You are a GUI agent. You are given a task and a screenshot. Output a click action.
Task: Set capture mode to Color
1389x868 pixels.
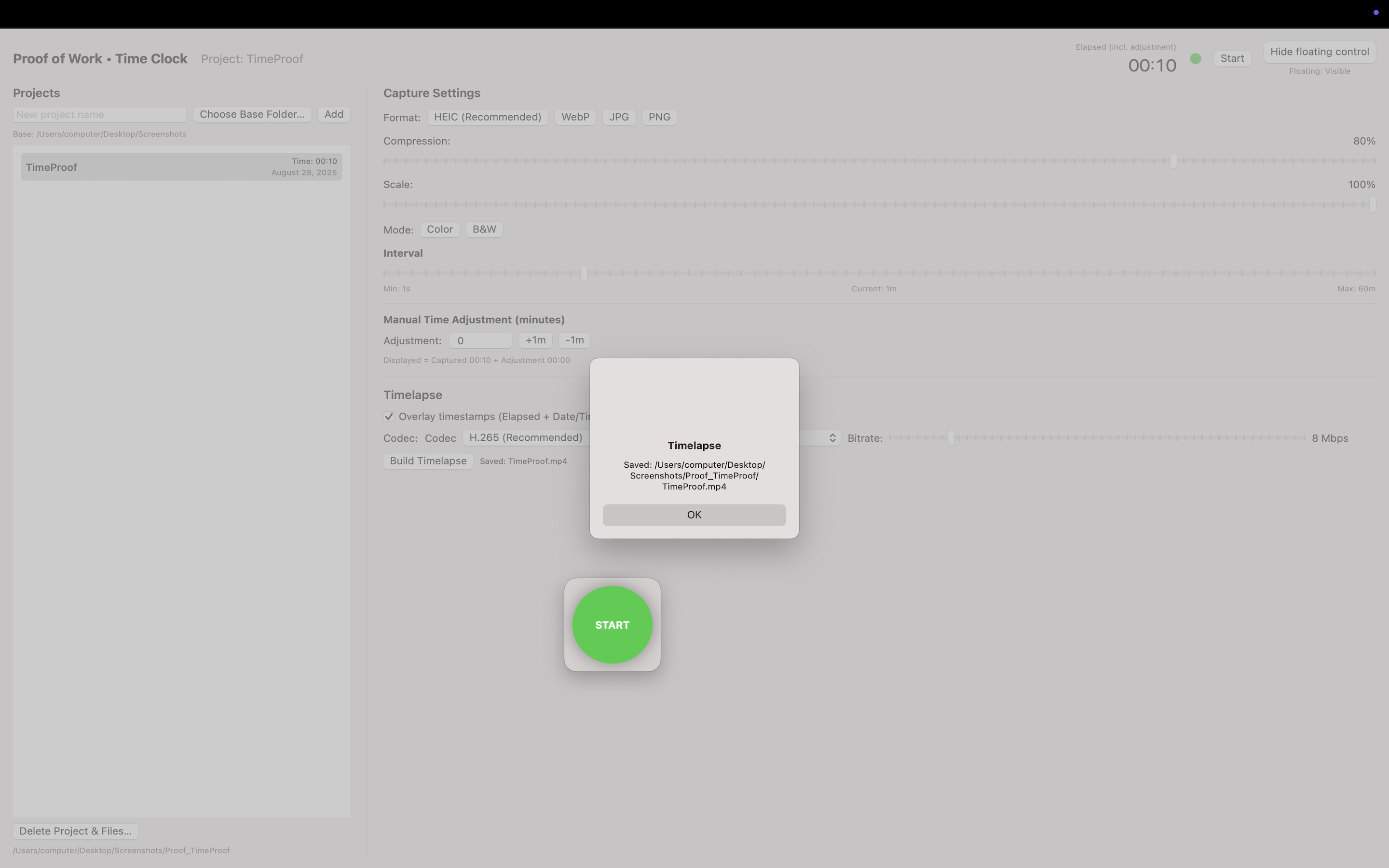point(440,229)
